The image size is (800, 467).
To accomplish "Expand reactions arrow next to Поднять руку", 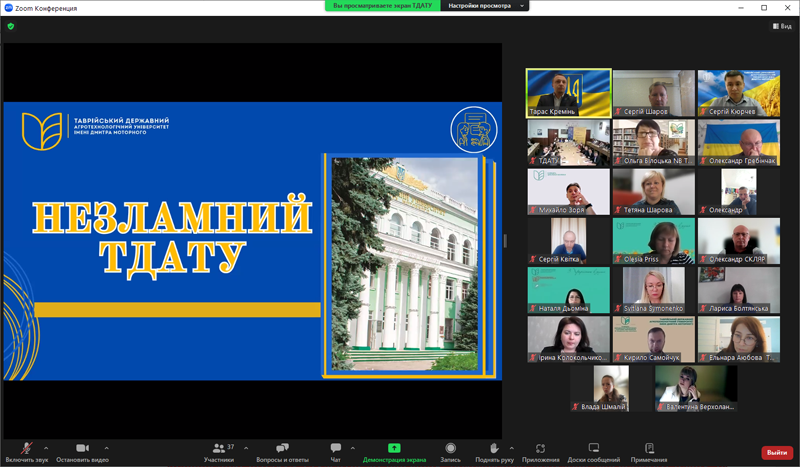I will 512,448.
